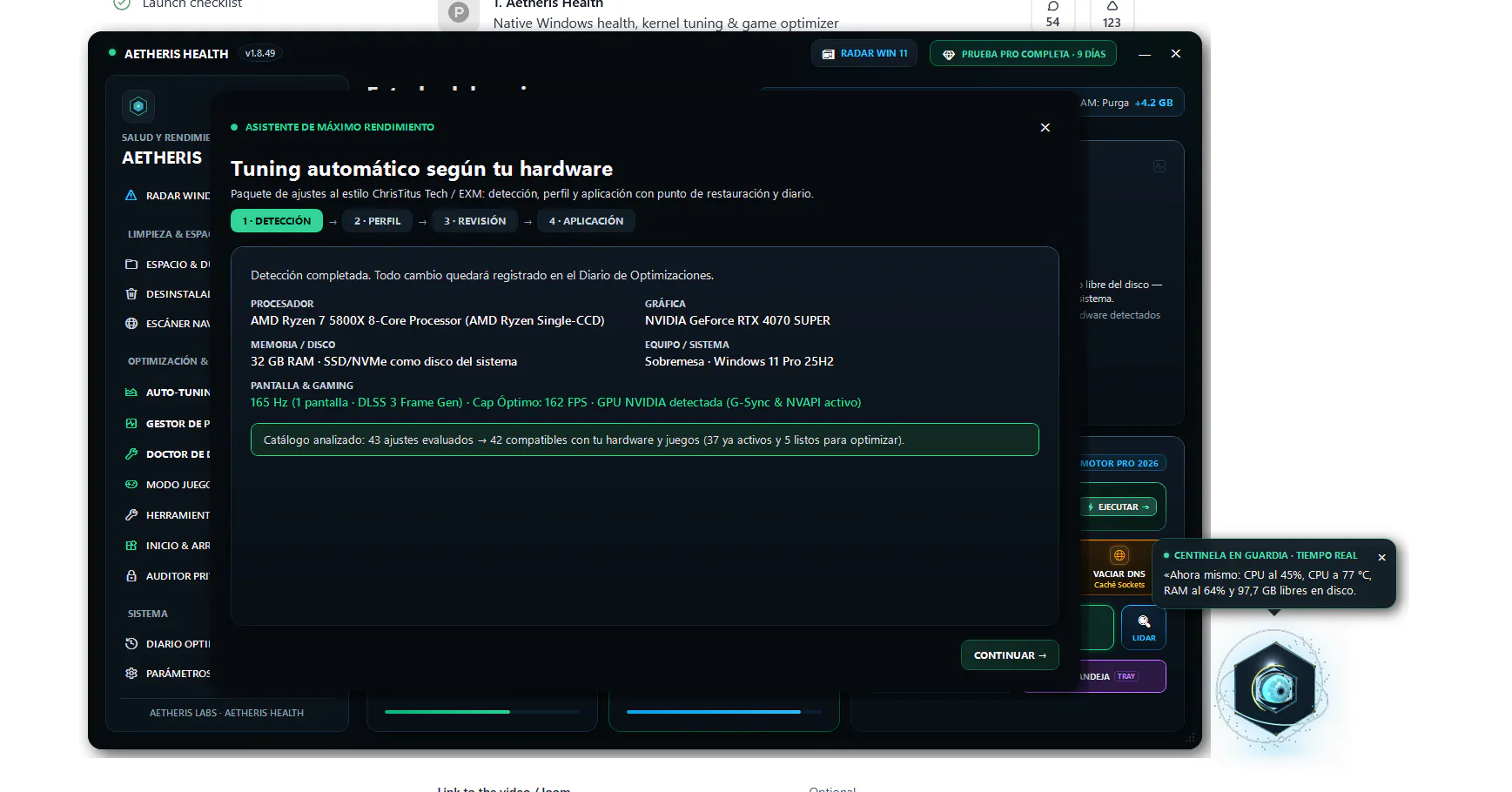The height and width of the screenshot is (792, 1512).
Task: Open the Inicio & Arranque icon
Action: (131, 546)
